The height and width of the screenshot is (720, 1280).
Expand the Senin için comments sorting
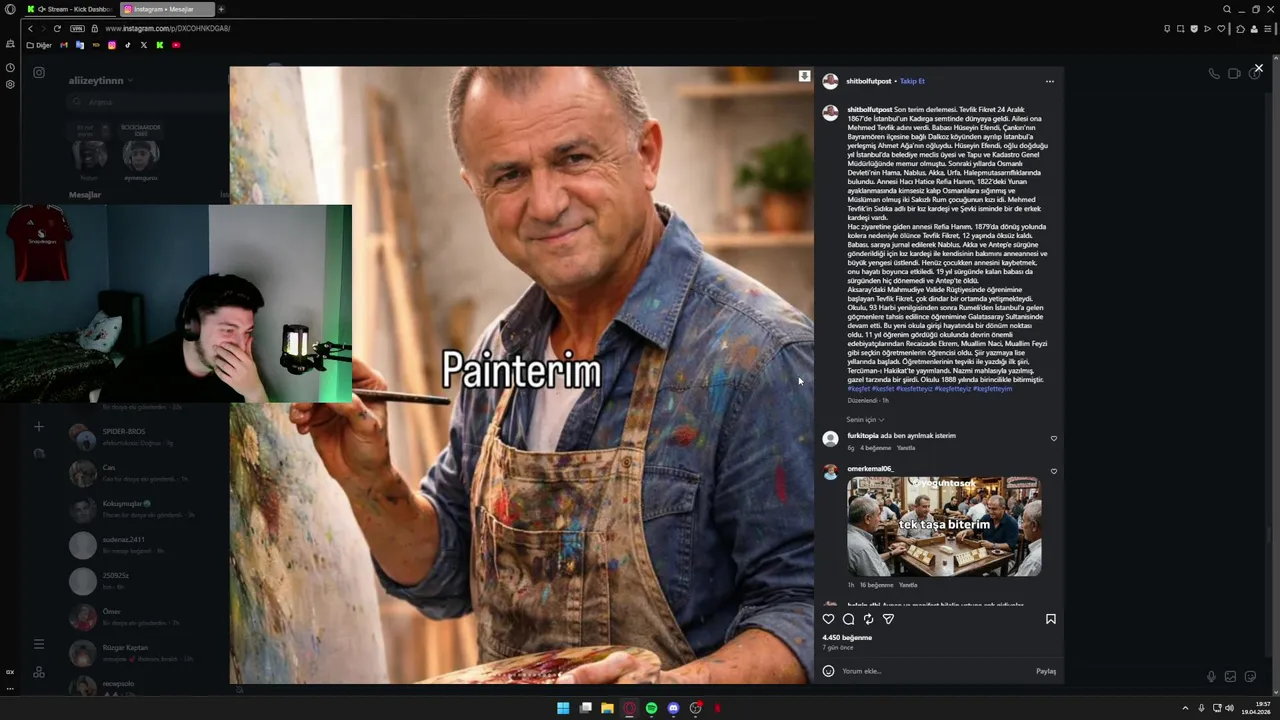tap(865, 420)
